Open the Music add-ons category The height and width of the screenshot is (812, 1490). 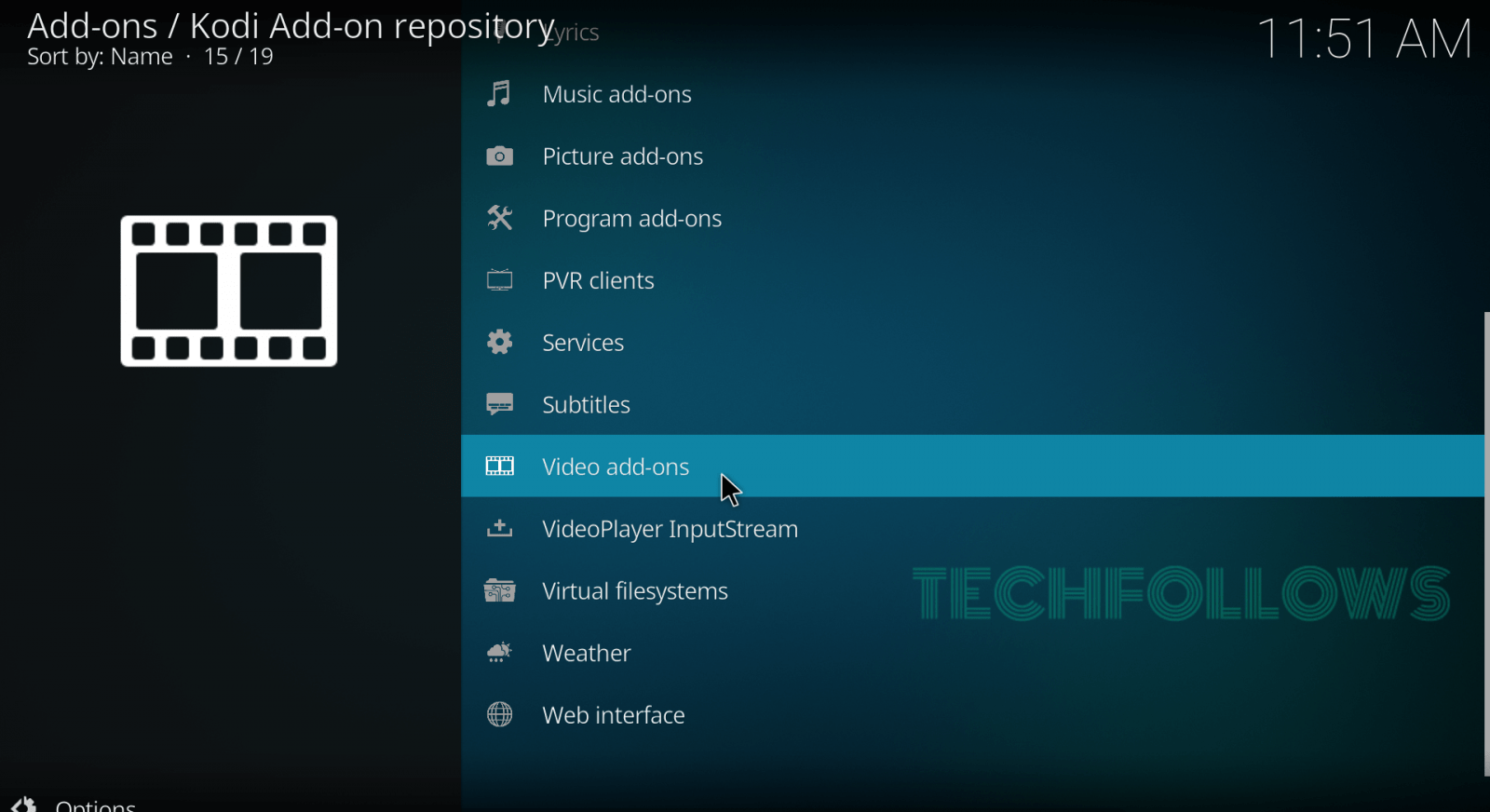972,94
